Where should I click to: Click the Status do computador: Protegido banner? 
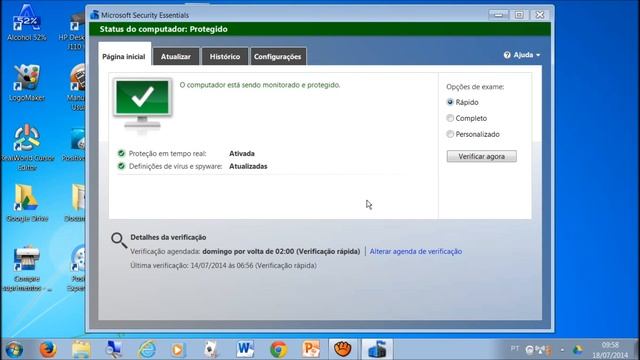click(x=320, y=29)
